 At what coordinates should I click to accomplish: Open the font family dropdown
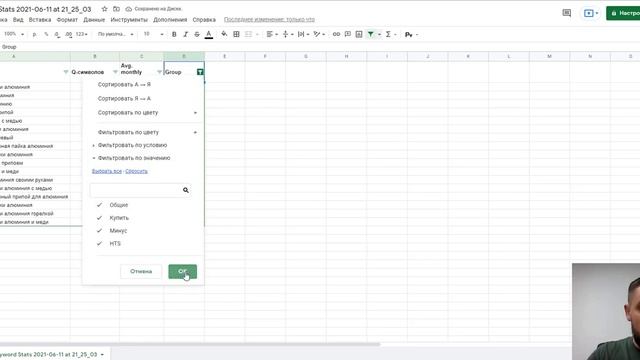pyautogui.click(x=116, y=34)
